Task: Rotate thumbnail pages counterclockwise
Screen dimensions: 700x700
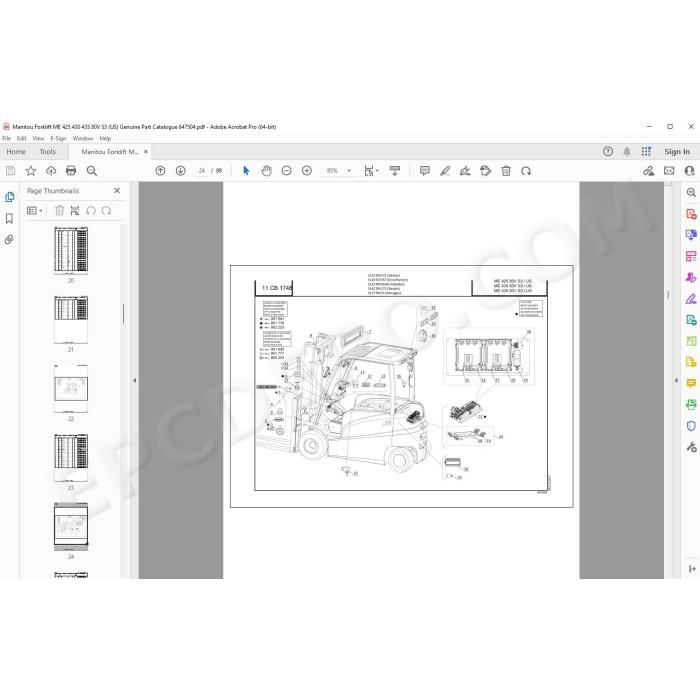Action: (91, 210)
